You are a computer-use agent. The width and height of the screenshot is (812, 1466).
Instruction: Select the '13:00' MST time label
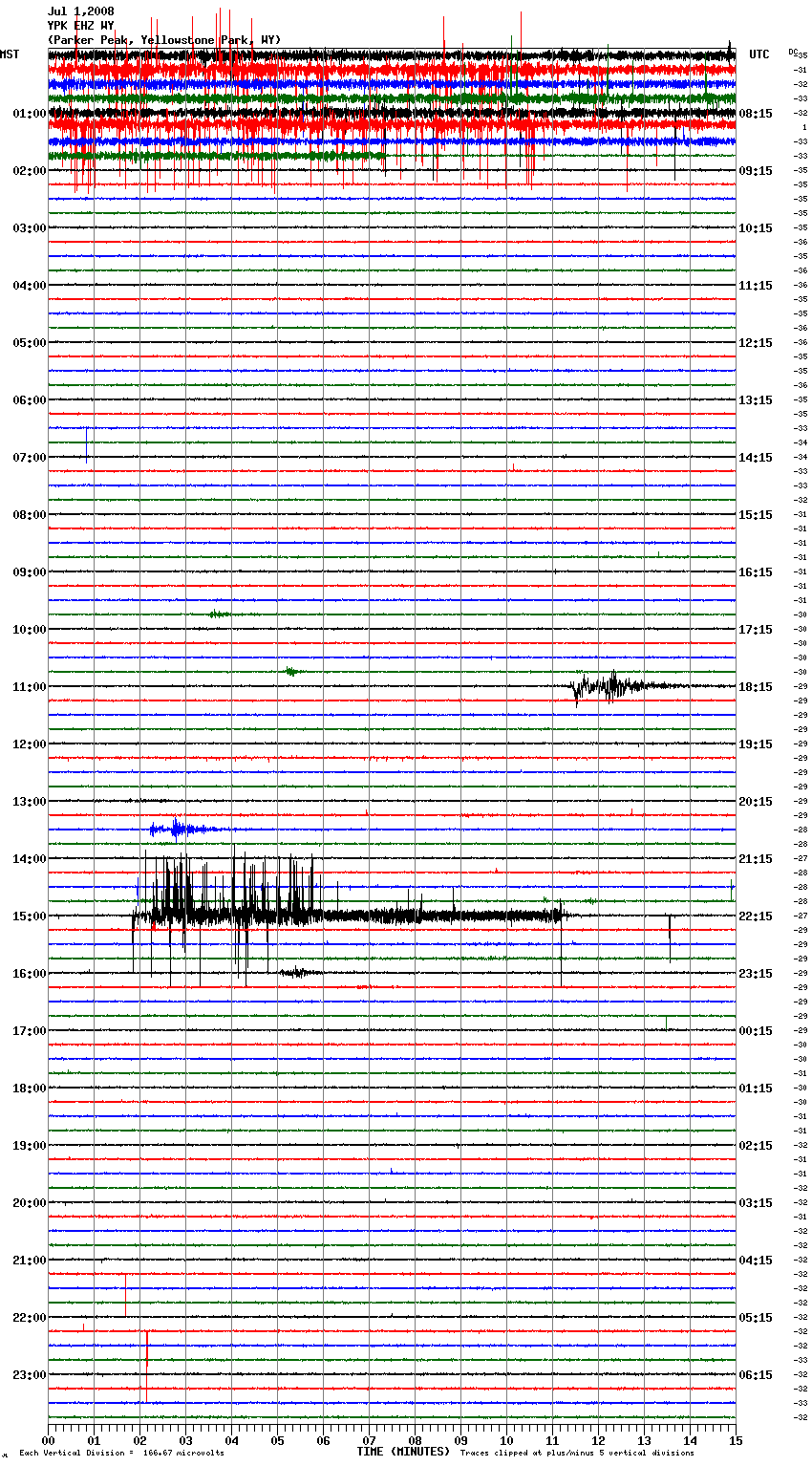click(x=29, y=802)
